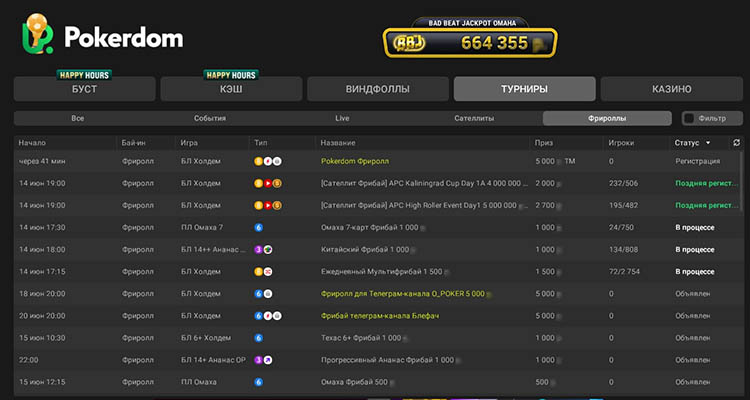The height and width of the screenshot is (400, 750).
Task: Click type icons in Ежедневный Мультифрибай row
Action: (263, 272)
